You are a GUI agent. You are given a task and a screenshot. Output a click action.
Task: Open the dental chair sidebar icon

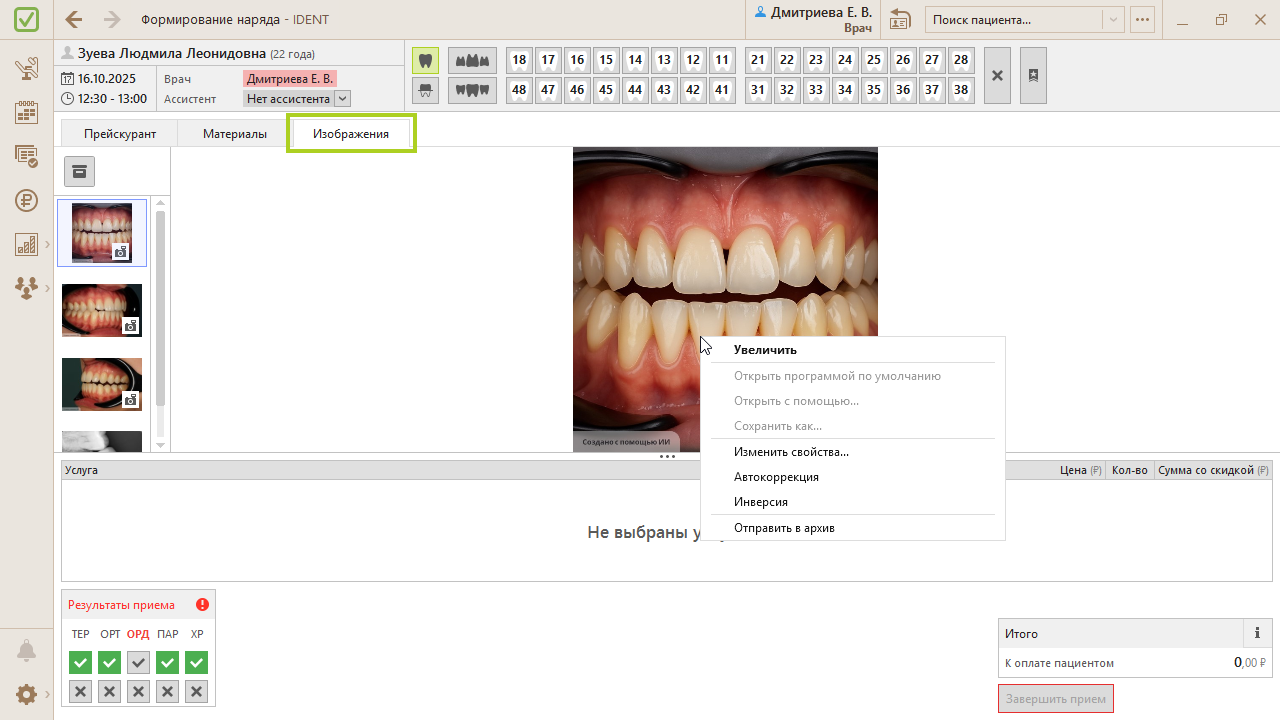coord(27,68)
